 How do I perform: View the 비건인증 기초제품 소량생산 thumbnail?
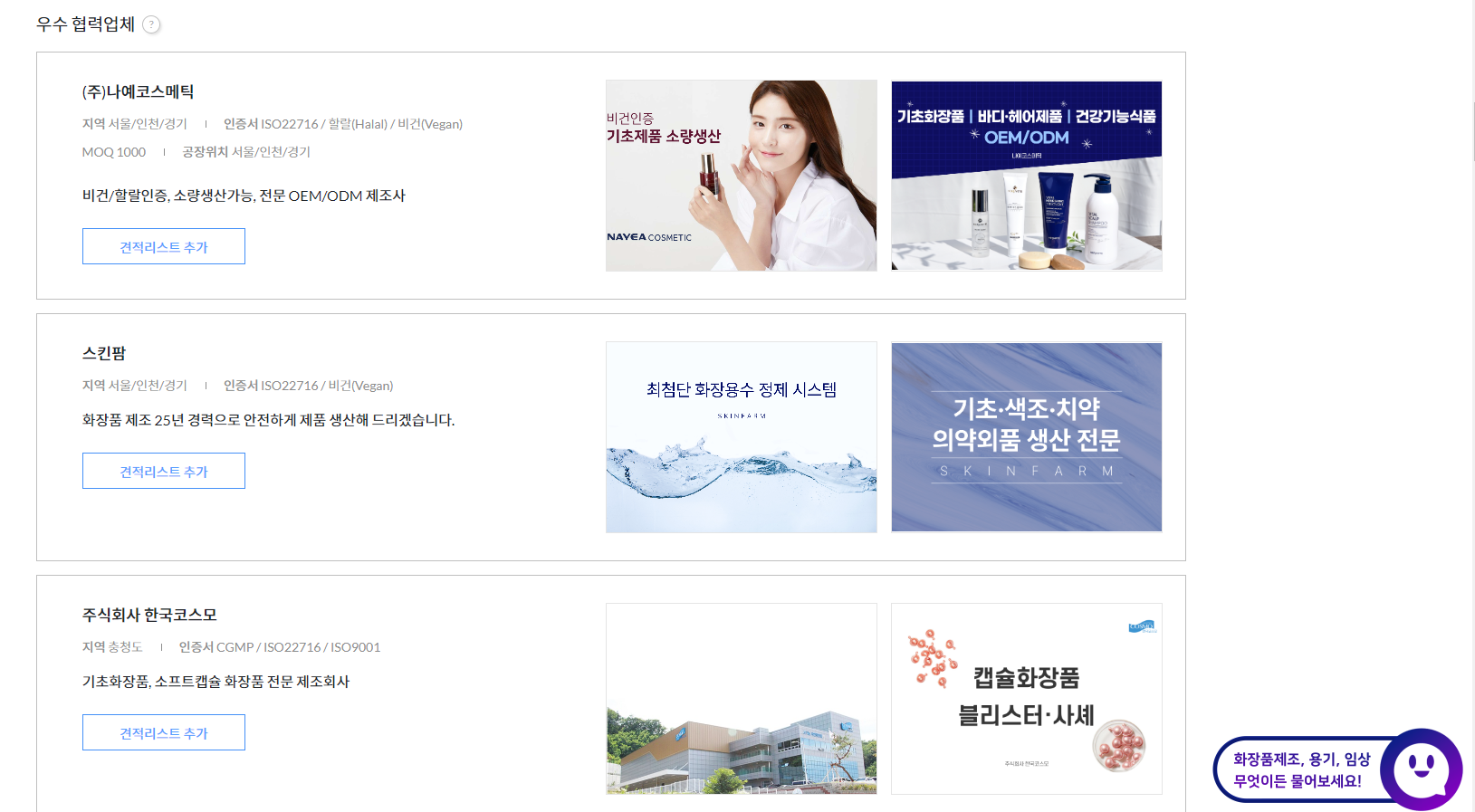(x=742, y=176)
